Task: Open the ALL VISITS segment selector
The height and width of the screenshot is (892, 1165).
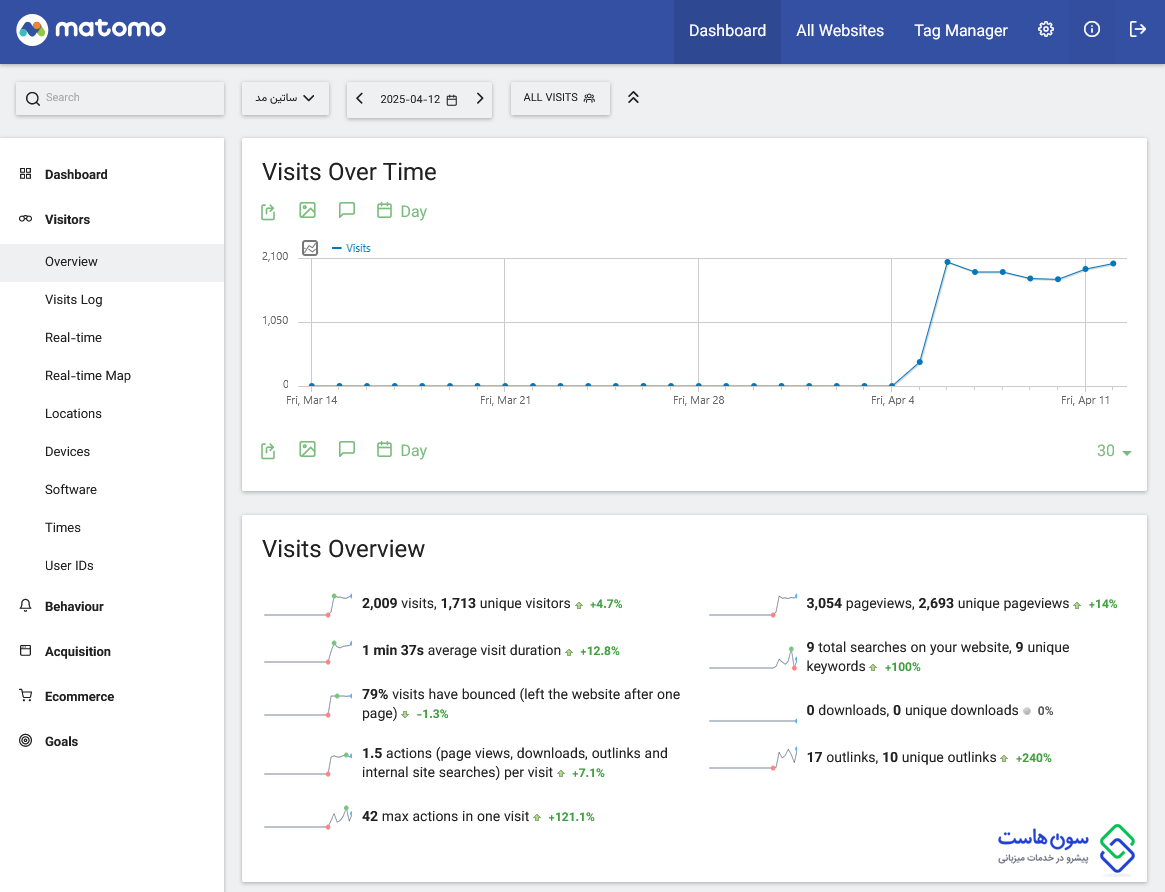Action: (x=560, y=98)
